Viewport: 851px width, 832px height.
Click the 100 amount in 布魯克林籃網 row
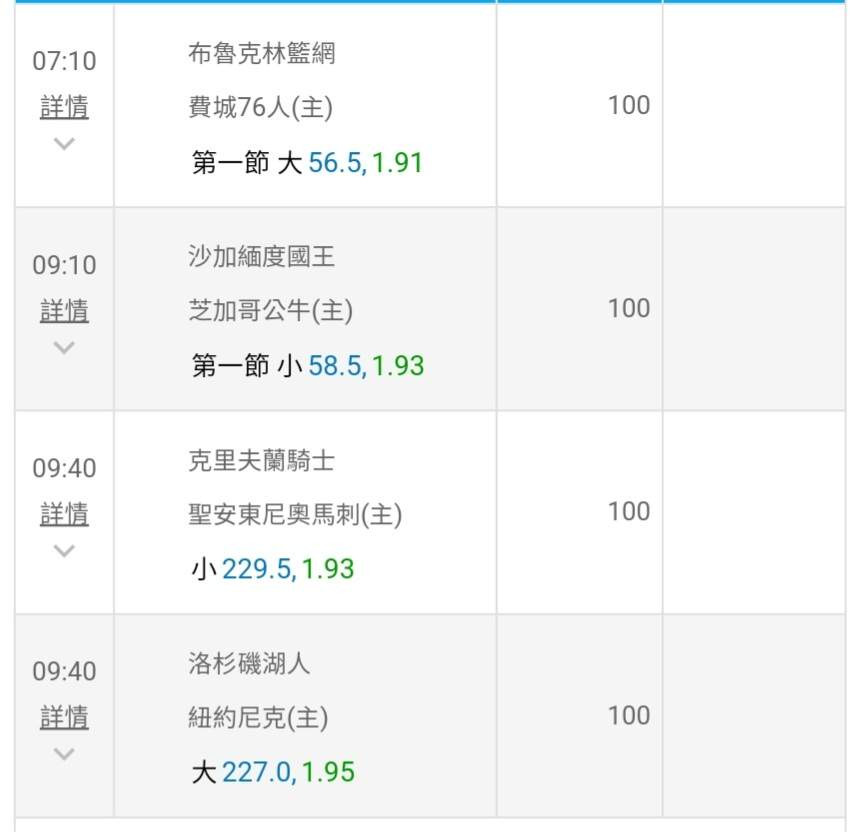point(629,105)
